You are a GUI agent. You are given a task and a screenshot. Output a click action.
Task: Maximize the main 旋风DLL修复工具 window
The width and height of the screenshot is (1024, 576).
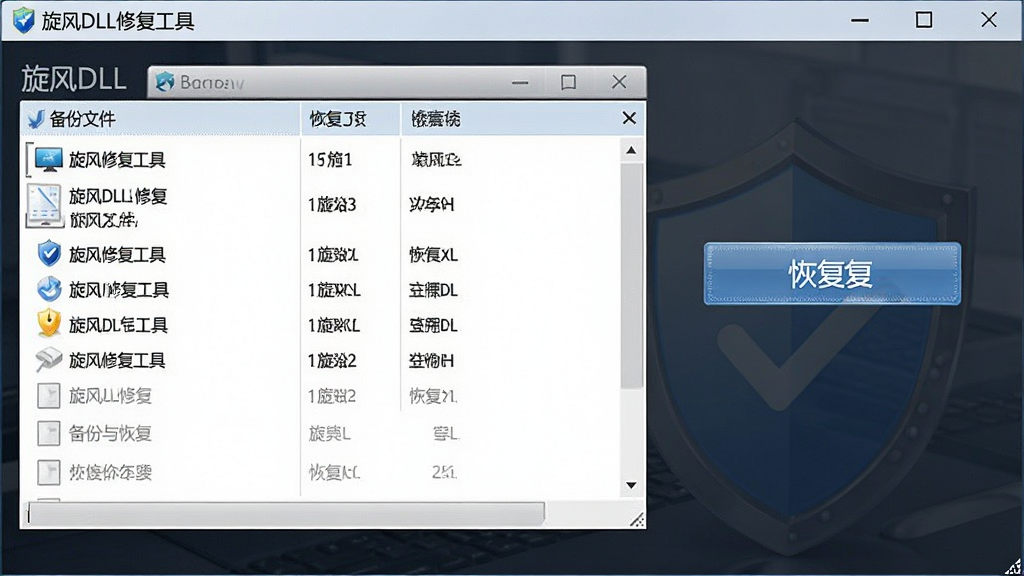pos(924,20)
